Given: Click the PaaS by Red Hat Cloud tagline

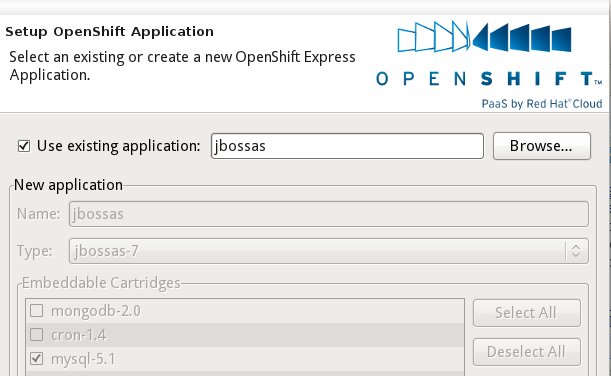Looking at the screenshot, I should point(542,104).
